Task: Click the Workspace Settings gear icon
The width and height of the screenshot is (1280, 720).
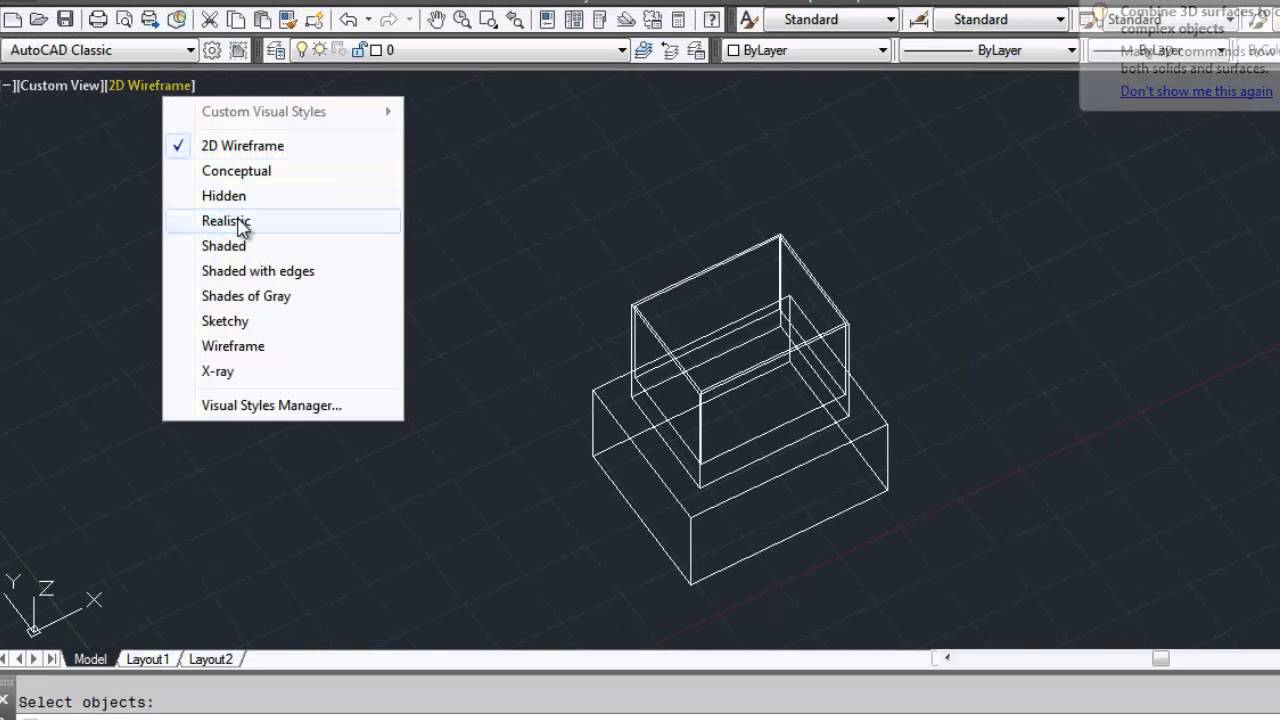Action: pos(212,50)
